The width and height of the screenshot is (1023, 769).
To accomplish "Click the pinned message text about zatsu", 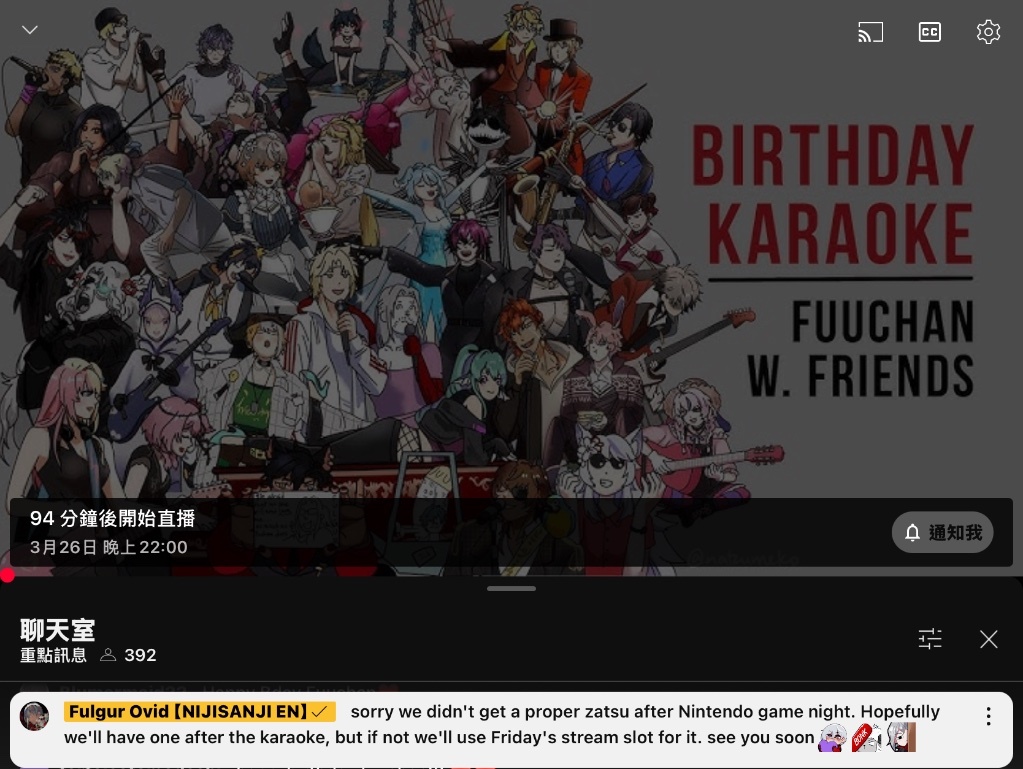I will [x=502, y=725].
